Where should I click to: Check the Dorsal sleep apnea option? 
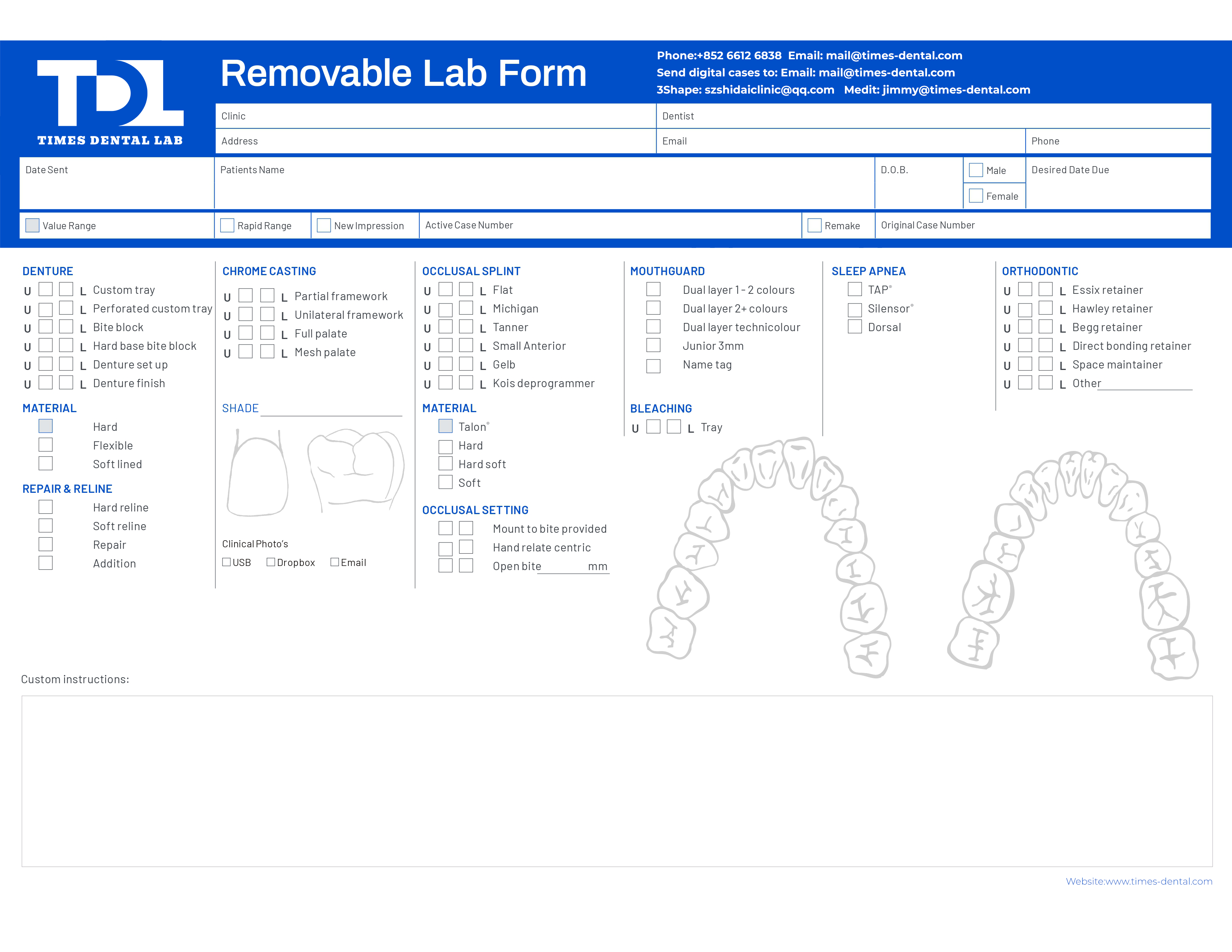pos(855,327)
